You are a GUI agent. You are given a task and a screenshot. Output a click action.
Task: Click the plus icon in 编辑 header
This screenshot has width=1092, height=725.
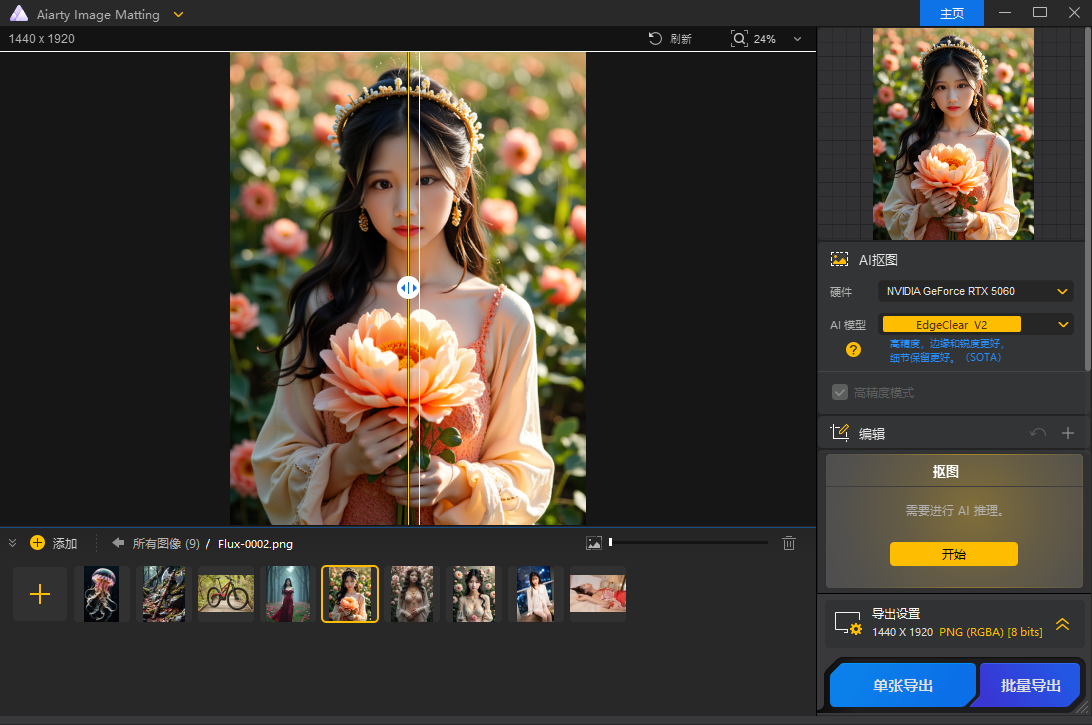coord(1068,432)
